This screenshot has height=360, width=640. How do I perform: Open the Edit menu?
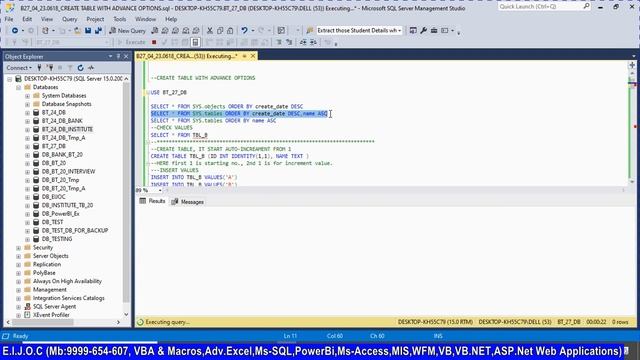(x=27, y=19)
